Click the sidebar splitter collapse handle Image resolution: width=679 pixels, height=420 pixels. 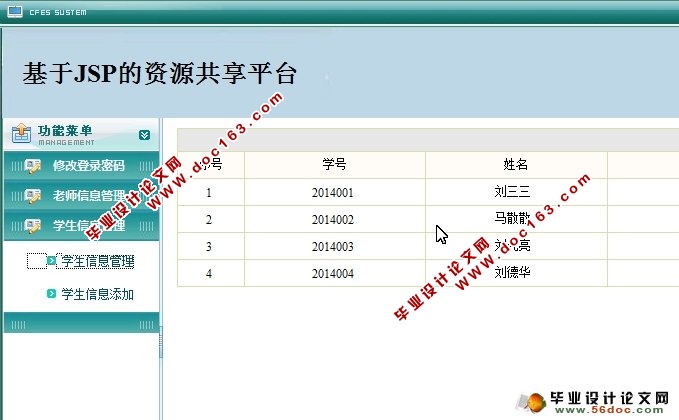pos(161,342)
